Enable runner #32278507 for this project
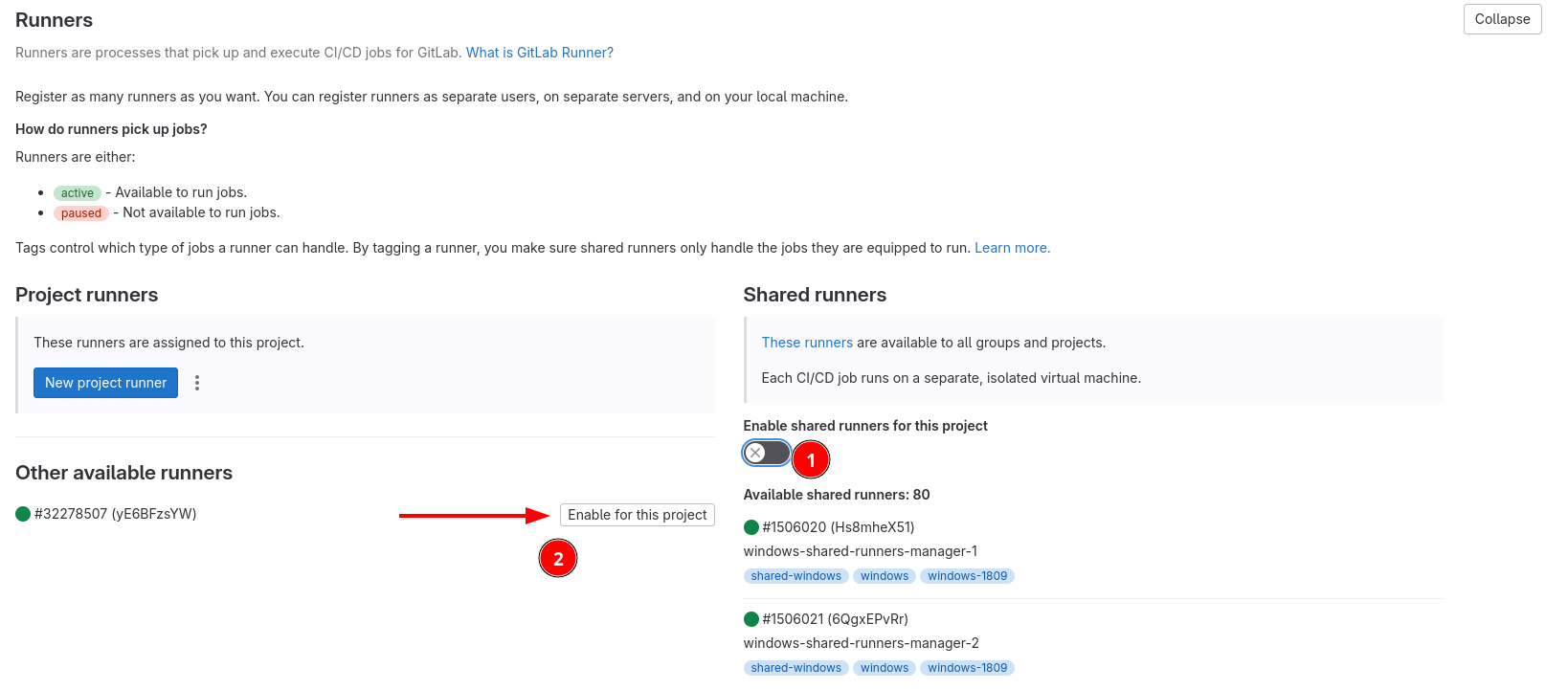This screenshot has height=690, width=1568. [637, 515]
